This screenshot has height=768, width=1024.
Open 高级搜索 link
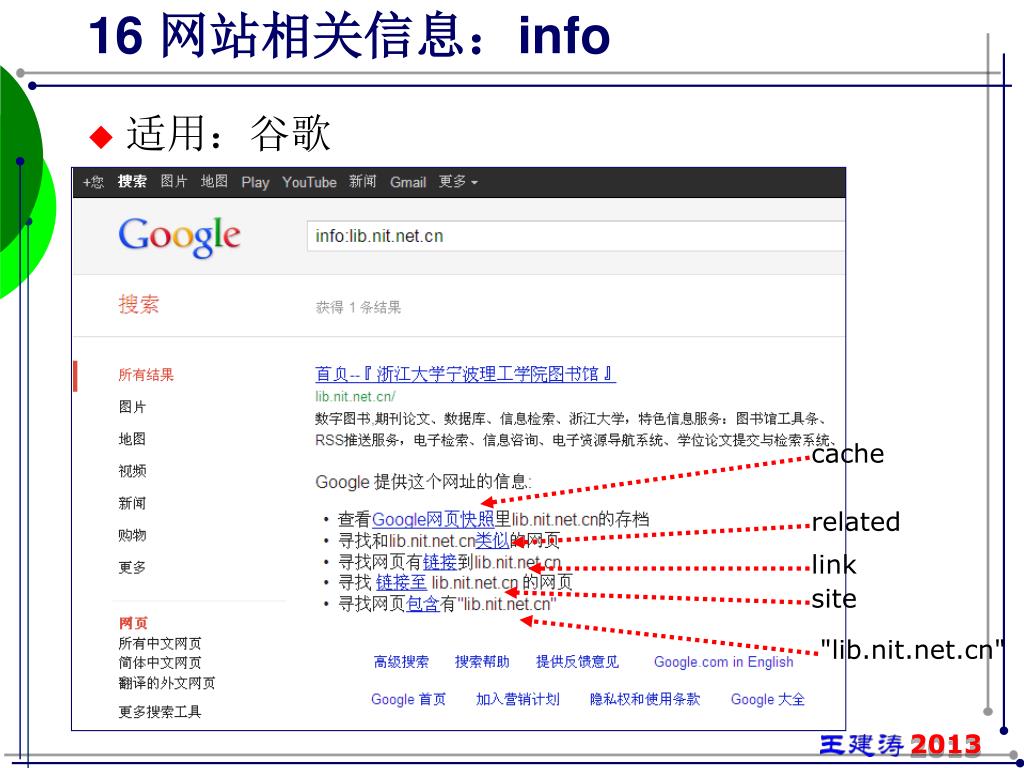pos(401,662)
